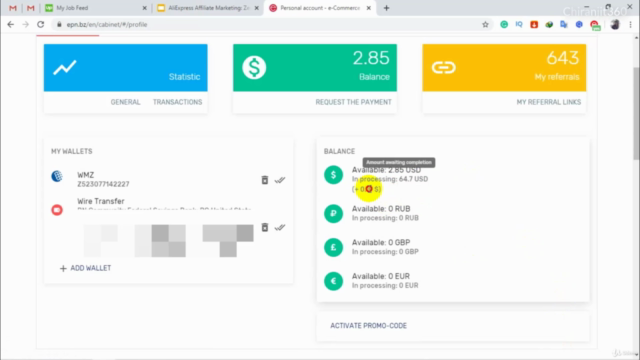640x360 pixels.
Task: Open the Grammarly extension icon
Action: [x=504, y=24]
